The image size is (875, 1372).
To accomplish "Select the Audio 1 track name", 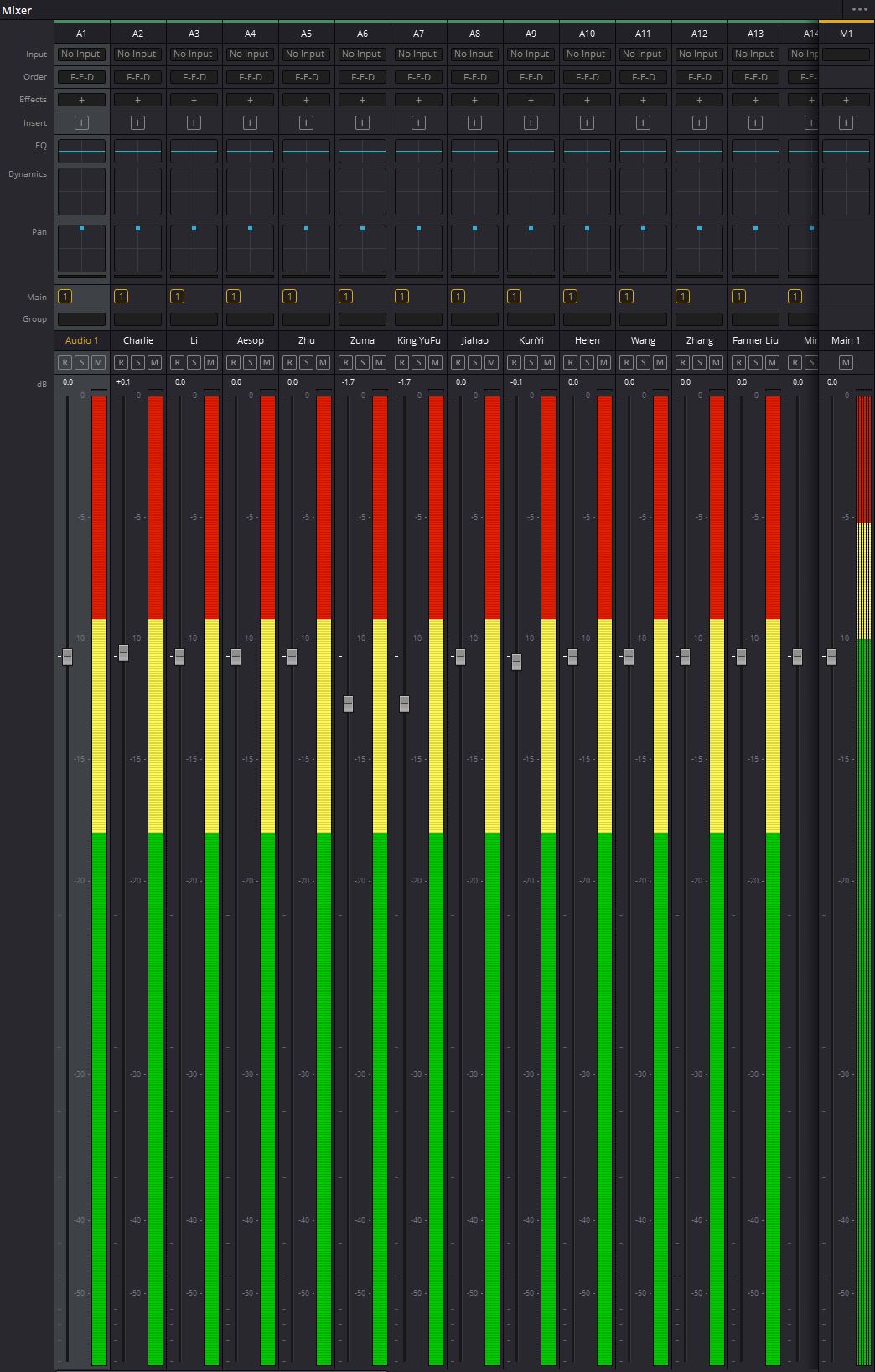I will [81, 340].
